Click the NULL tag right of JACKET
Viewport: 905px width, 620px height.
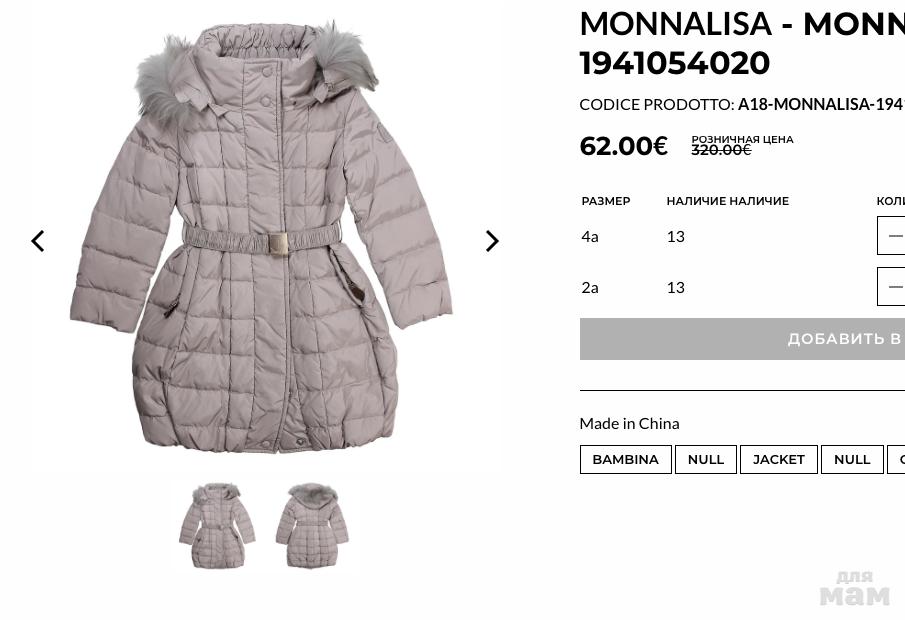[x=852, y=460]
